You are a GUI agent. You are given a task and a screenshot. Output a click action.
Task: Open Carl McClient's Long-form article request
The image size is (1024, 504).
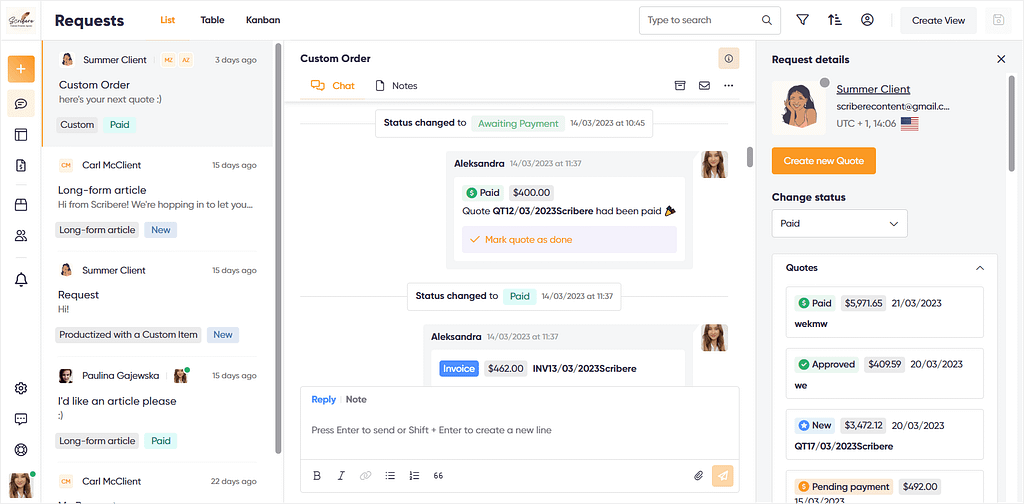click(x=157, y=199)
